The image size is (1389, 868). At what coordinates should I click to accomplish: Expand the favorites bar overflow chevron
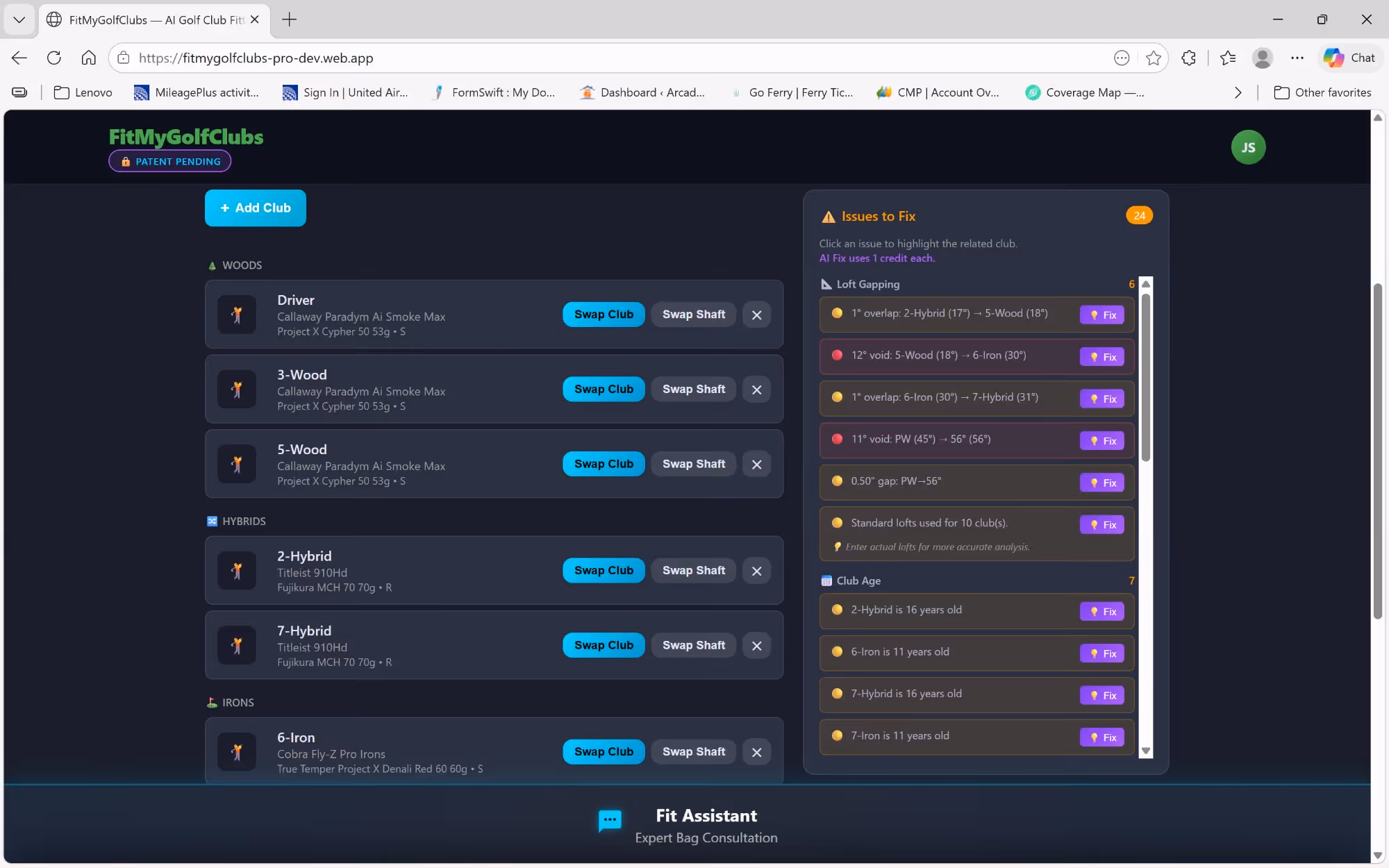coord(1238,92)
